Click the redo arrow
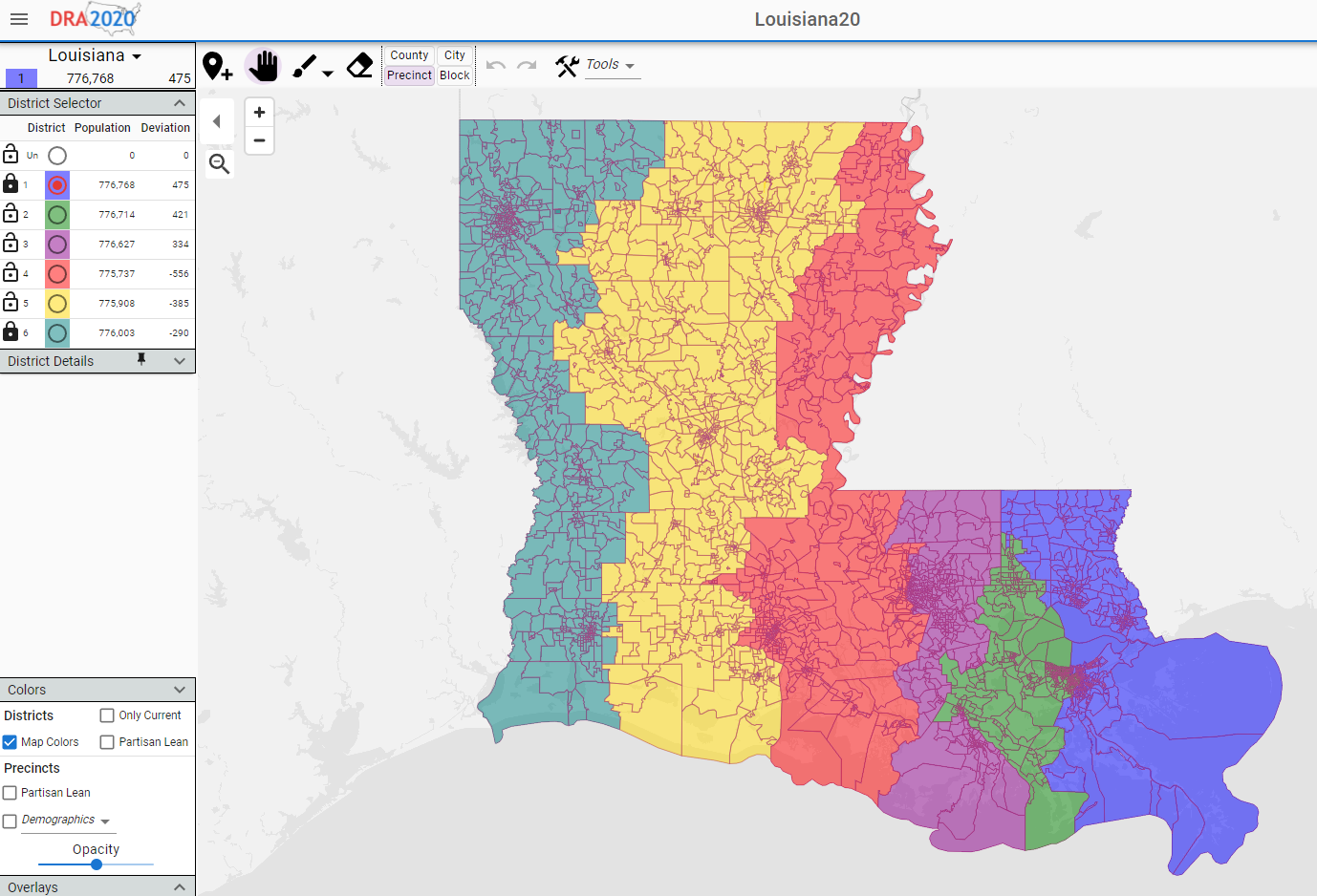The image size is (1317, 896). (x=527, y=65)
